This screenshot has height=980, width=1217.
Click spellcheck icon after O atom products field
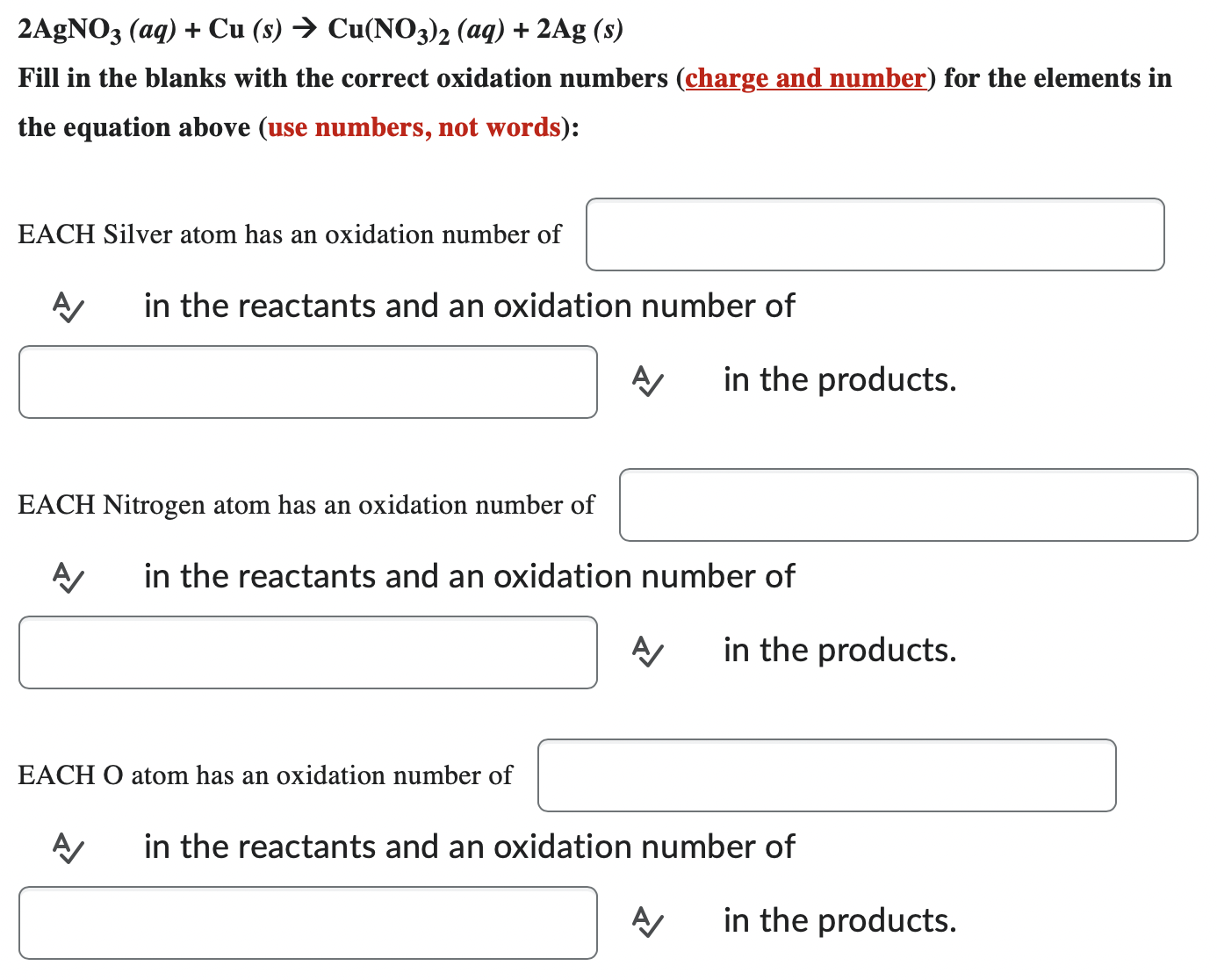click(647, 921)
